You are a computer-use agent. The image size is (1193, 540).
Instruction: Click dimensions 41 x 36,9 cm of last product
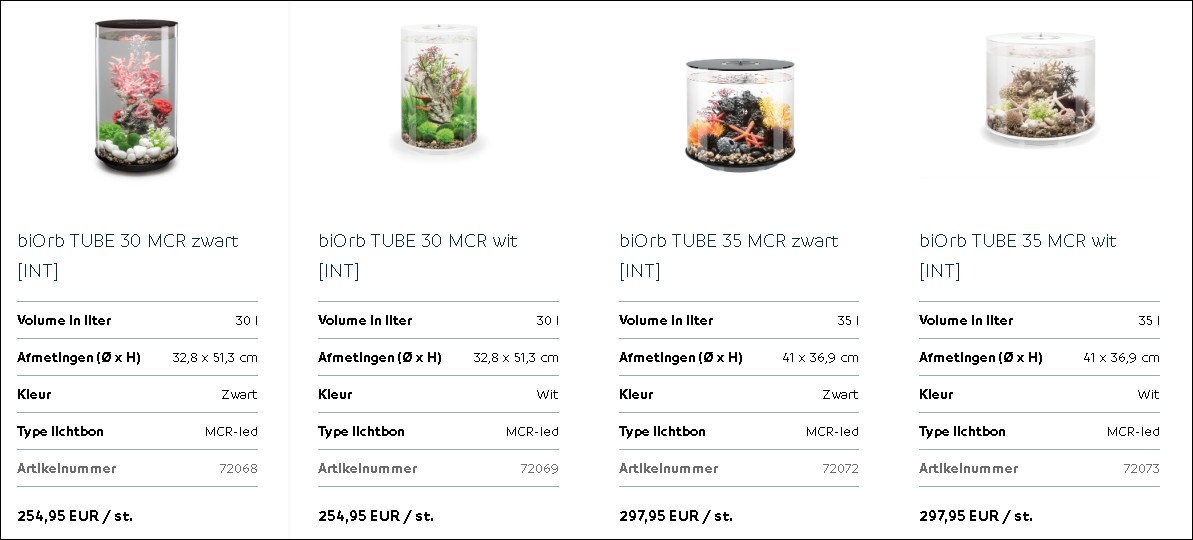[x=1121, y=357]
